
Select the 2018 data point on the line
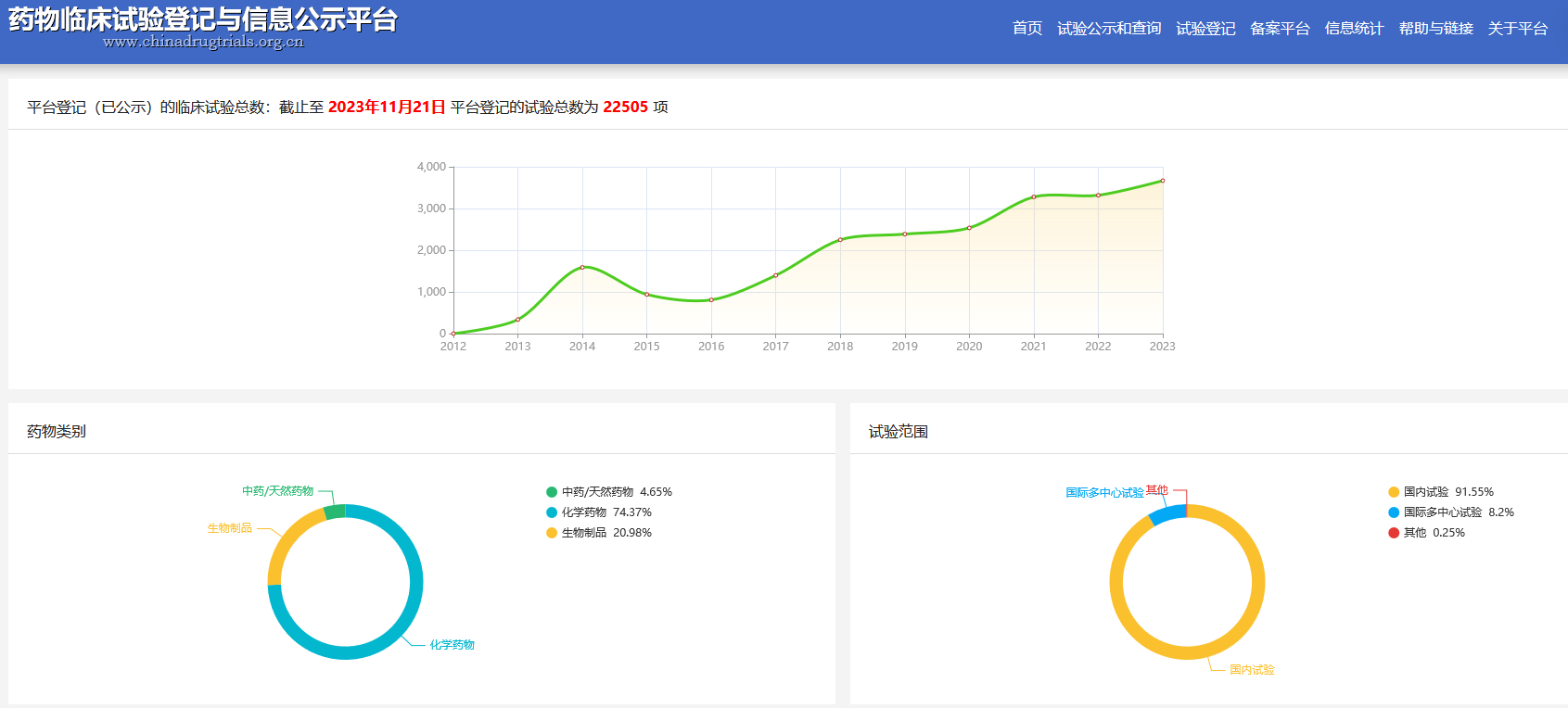coord(840,240)
